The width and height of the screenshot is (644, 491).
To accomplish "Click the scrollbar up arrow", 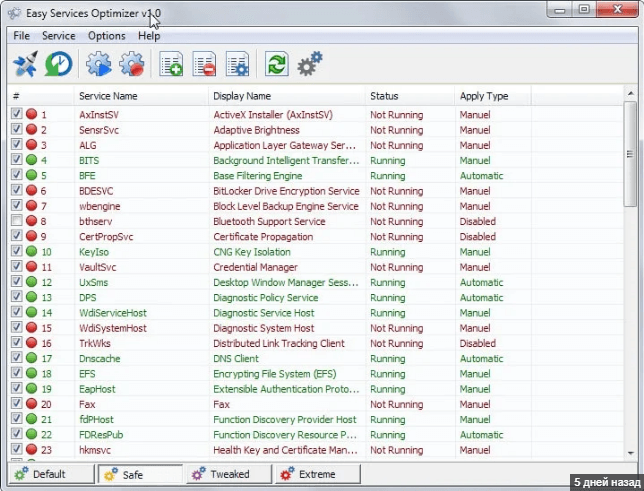I will (x=630, y=94).
